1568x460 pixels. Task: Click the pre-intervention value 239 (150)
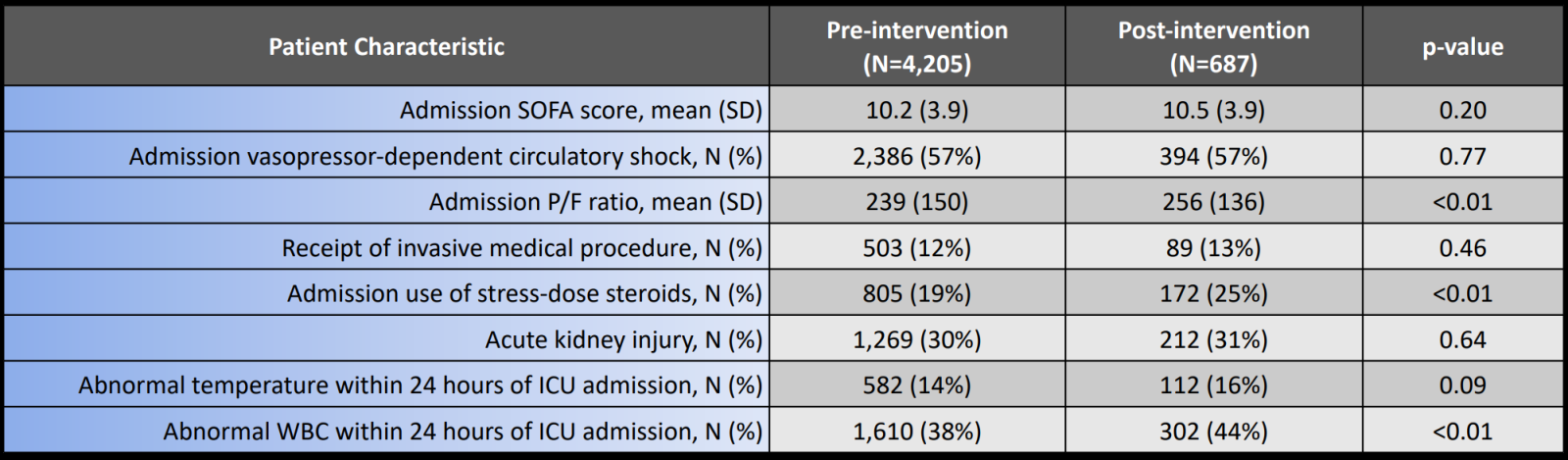coord(916,202)
